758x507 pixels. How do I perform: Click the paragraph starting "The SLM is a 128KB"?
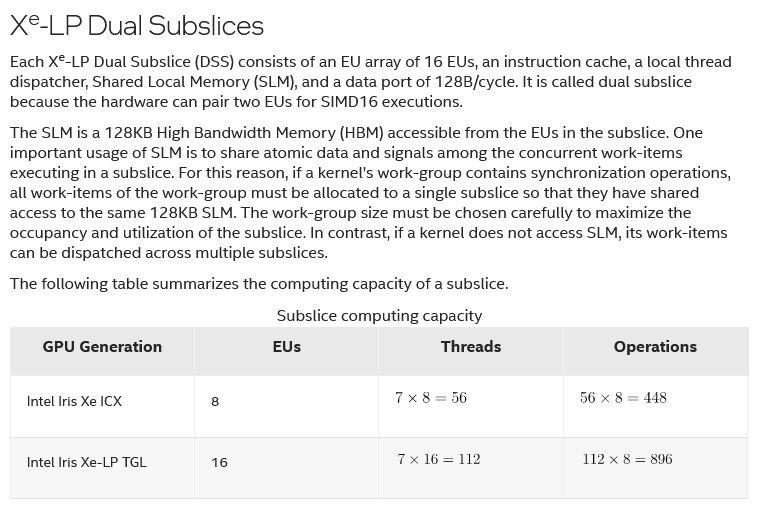click(370, 192)
